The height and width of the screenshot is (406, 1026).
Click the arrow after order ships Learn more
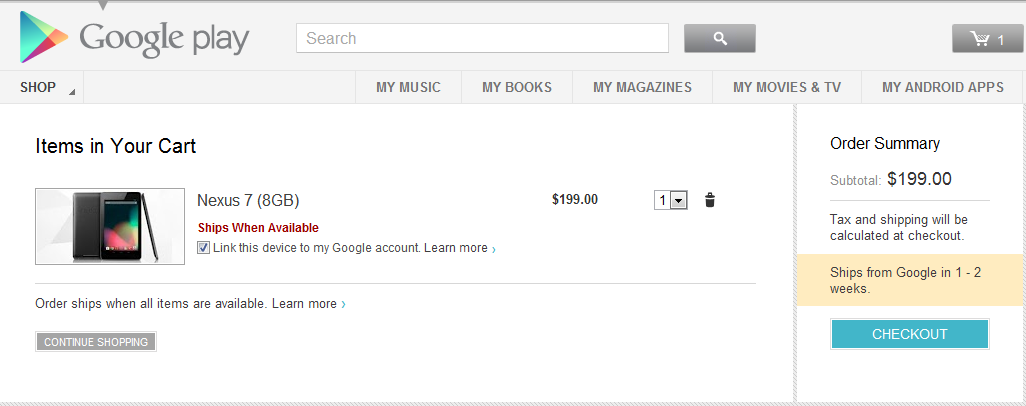pos(344,304)
